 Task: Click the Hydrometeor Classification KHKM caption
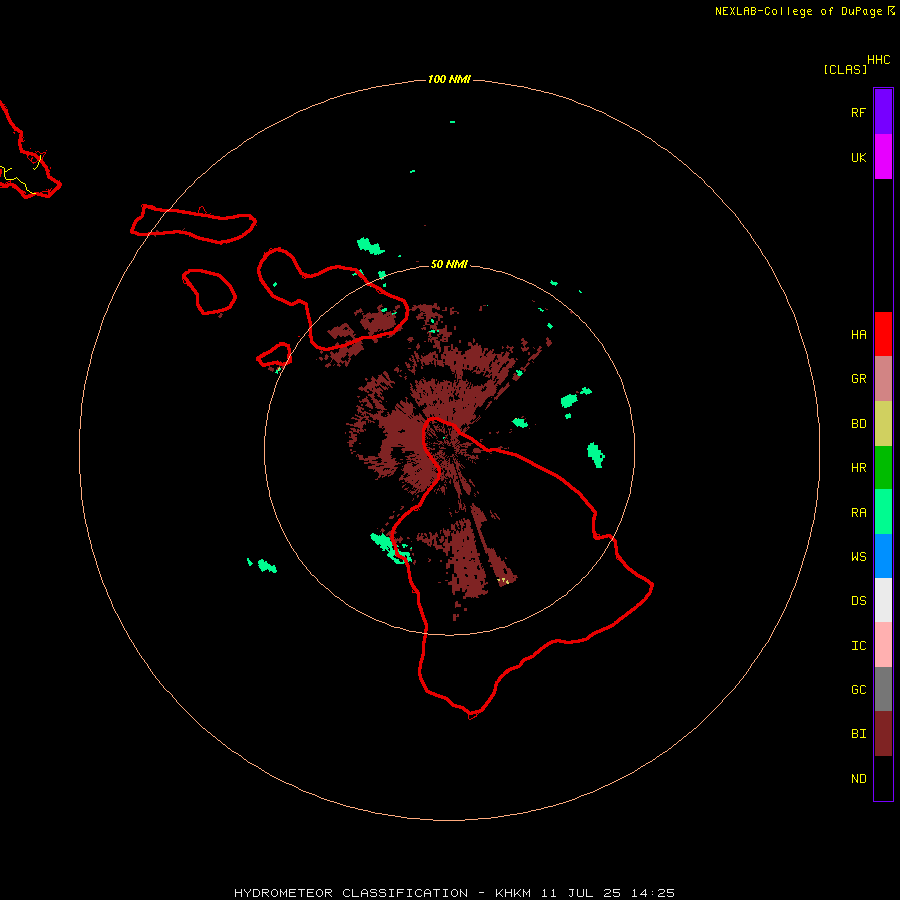coord(454,893)
